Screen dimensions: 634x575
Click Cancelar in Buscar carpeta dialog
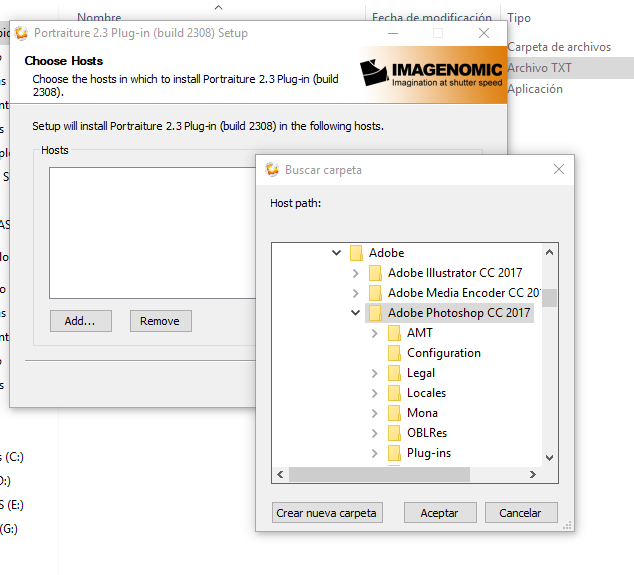(521, 513)
